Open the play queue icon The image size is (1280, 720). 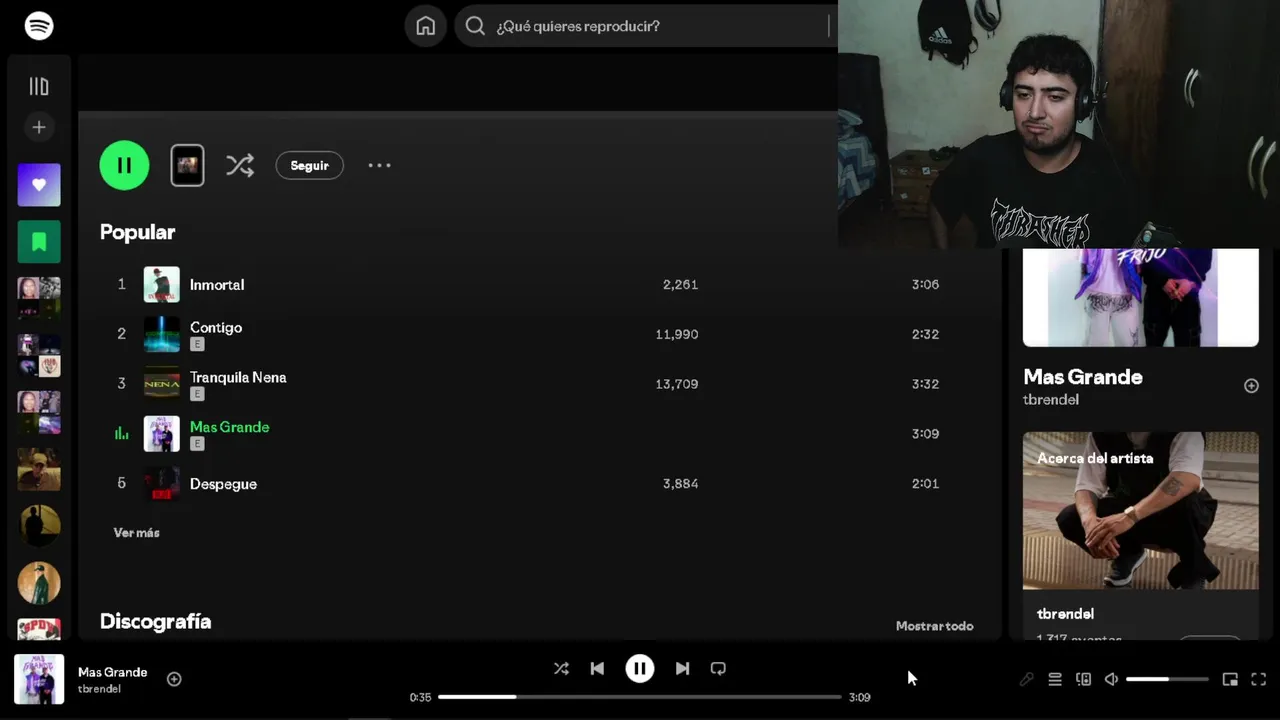click(x=1055, y=680)
